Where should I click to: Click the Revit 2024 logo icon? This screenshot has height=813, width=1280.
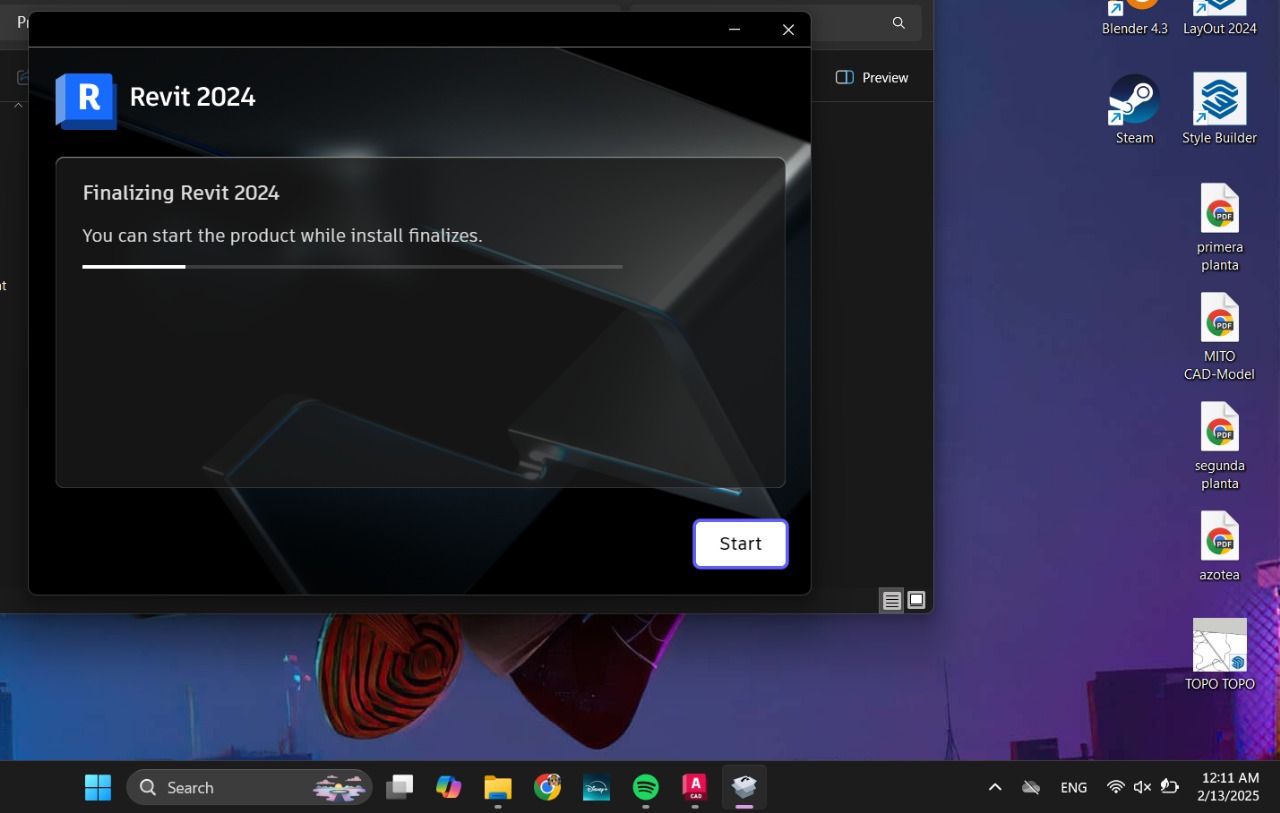coord(86,101)
